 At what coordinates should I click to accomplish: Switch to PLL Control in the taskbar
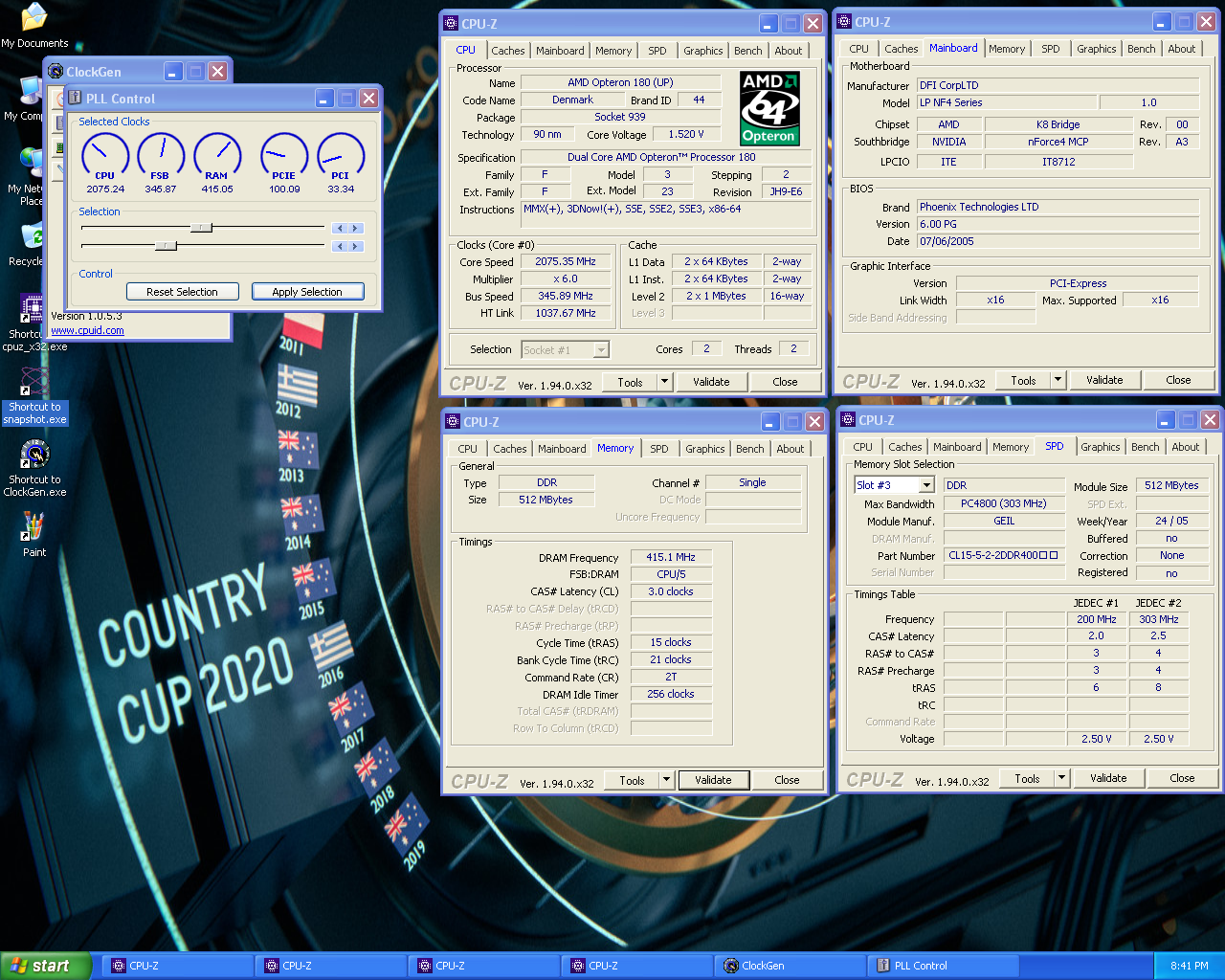coord(943,966)
